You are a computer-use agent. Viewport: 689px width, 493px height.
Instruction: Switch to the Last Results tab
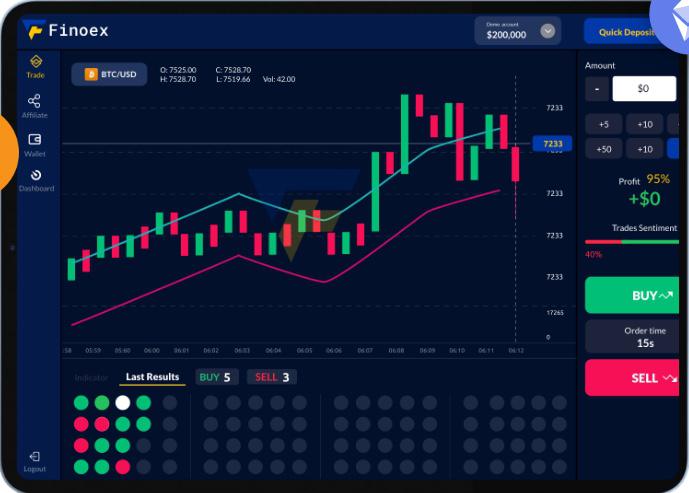point(152,377)
